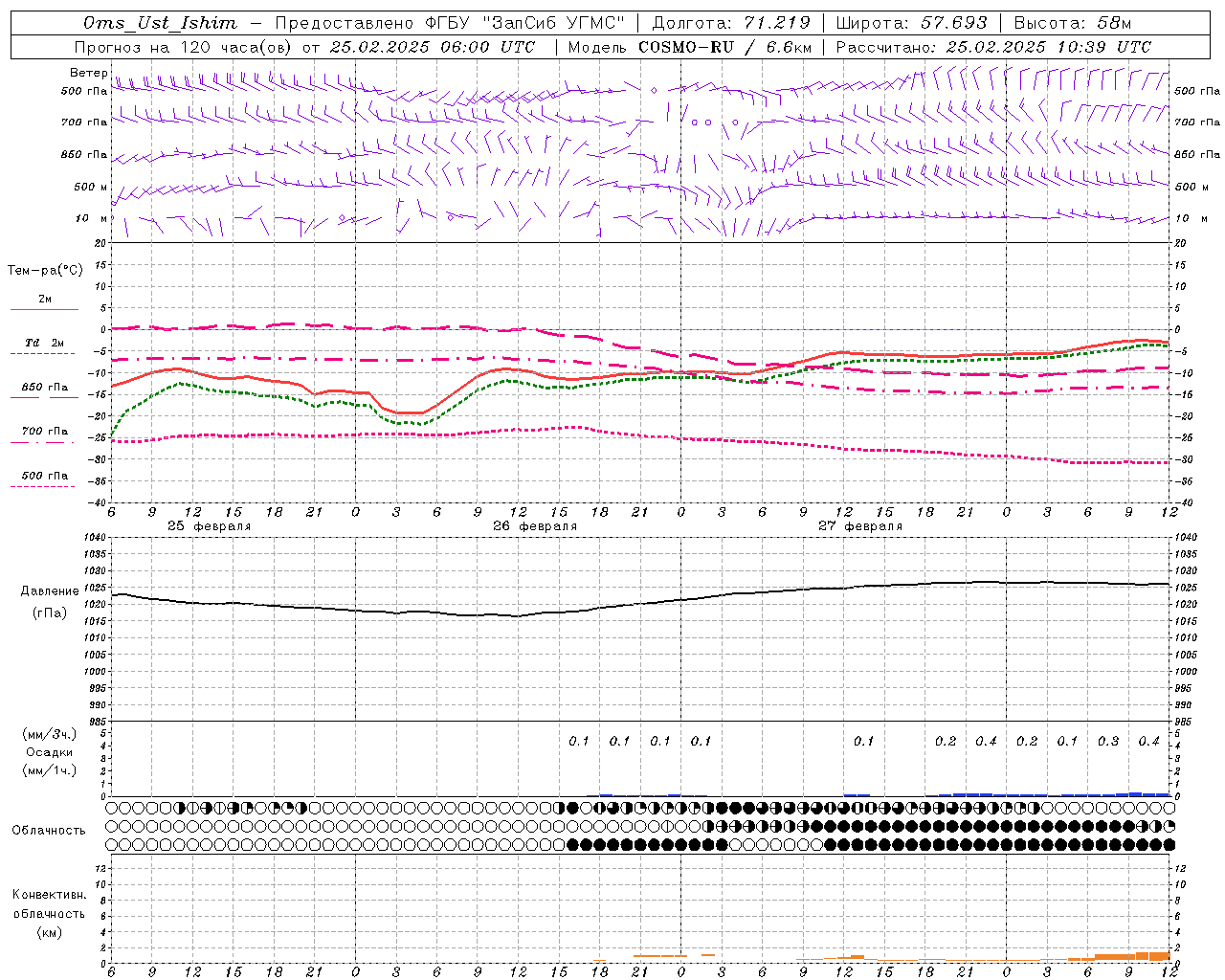Click the 27 февраля date label
The height and width of the screenshot is (980, 1225).
(860, 526)
